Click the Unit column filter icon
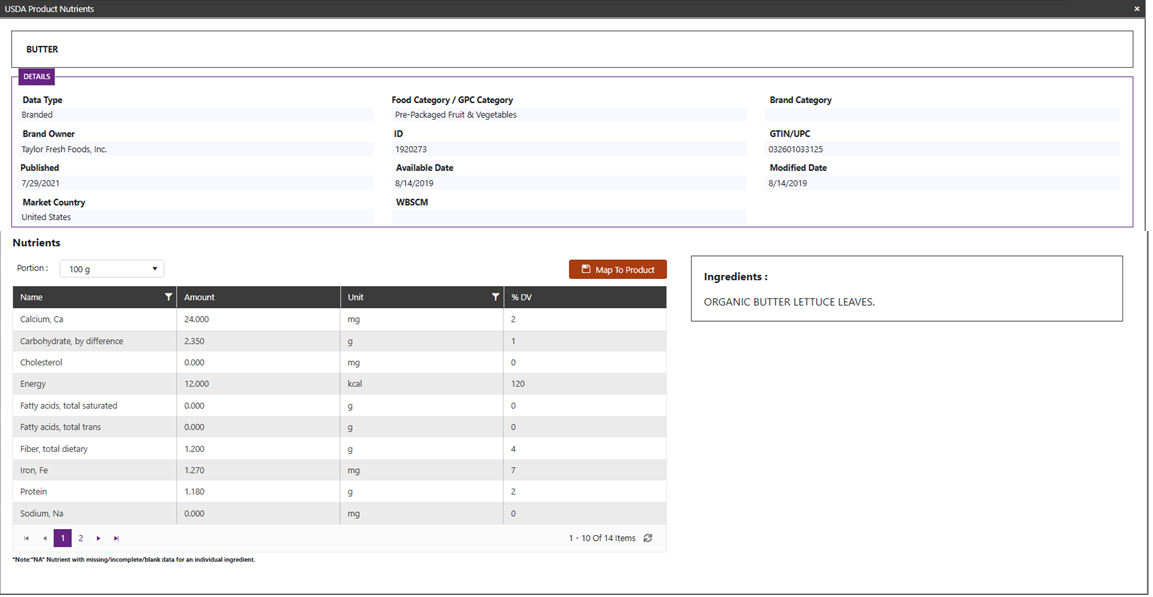The width and height of the screenshot is (1153, 597). point(495,297)
